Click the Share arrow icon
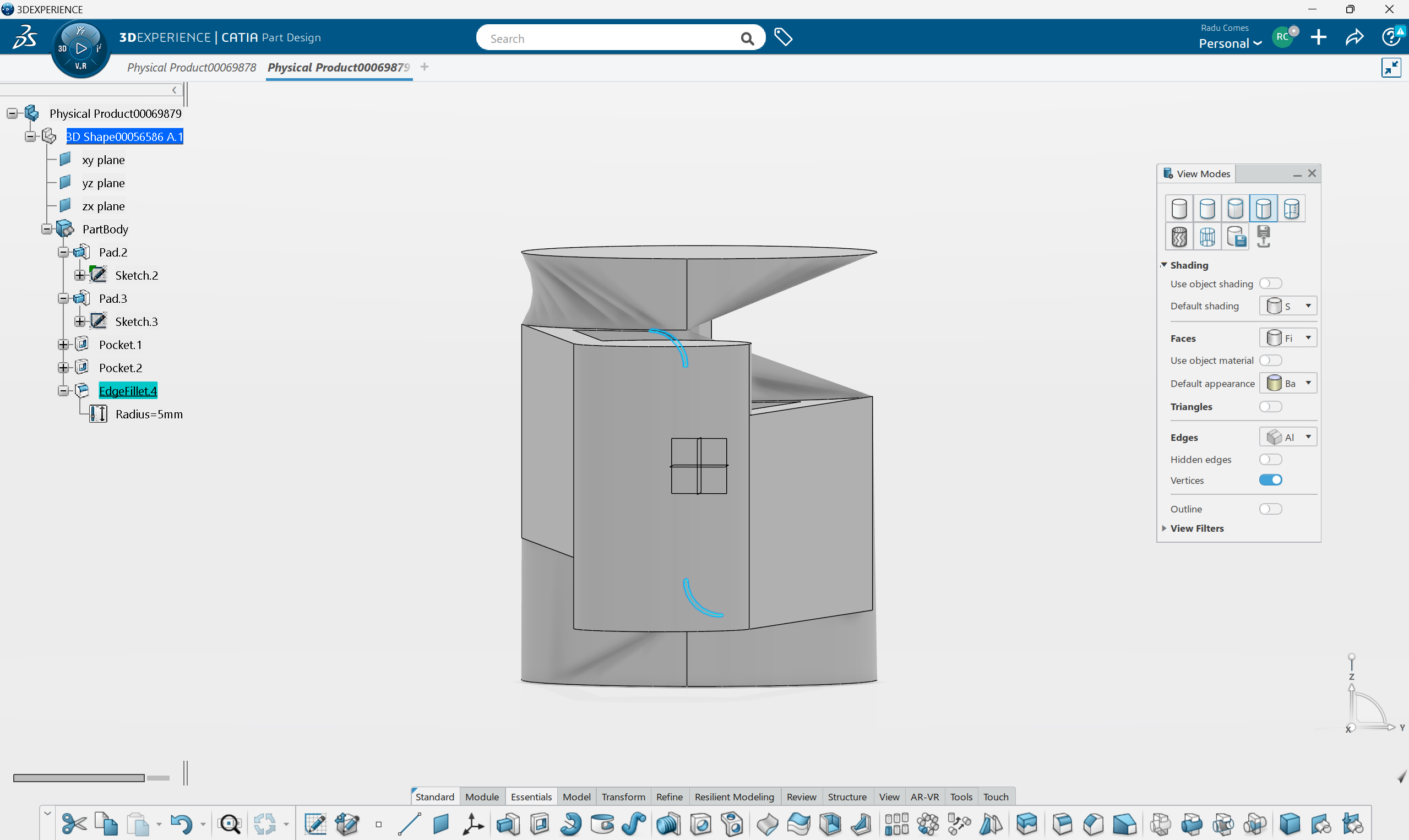Image resolution: width=1409 pixels, height=840 pixels. point(1354,37)
